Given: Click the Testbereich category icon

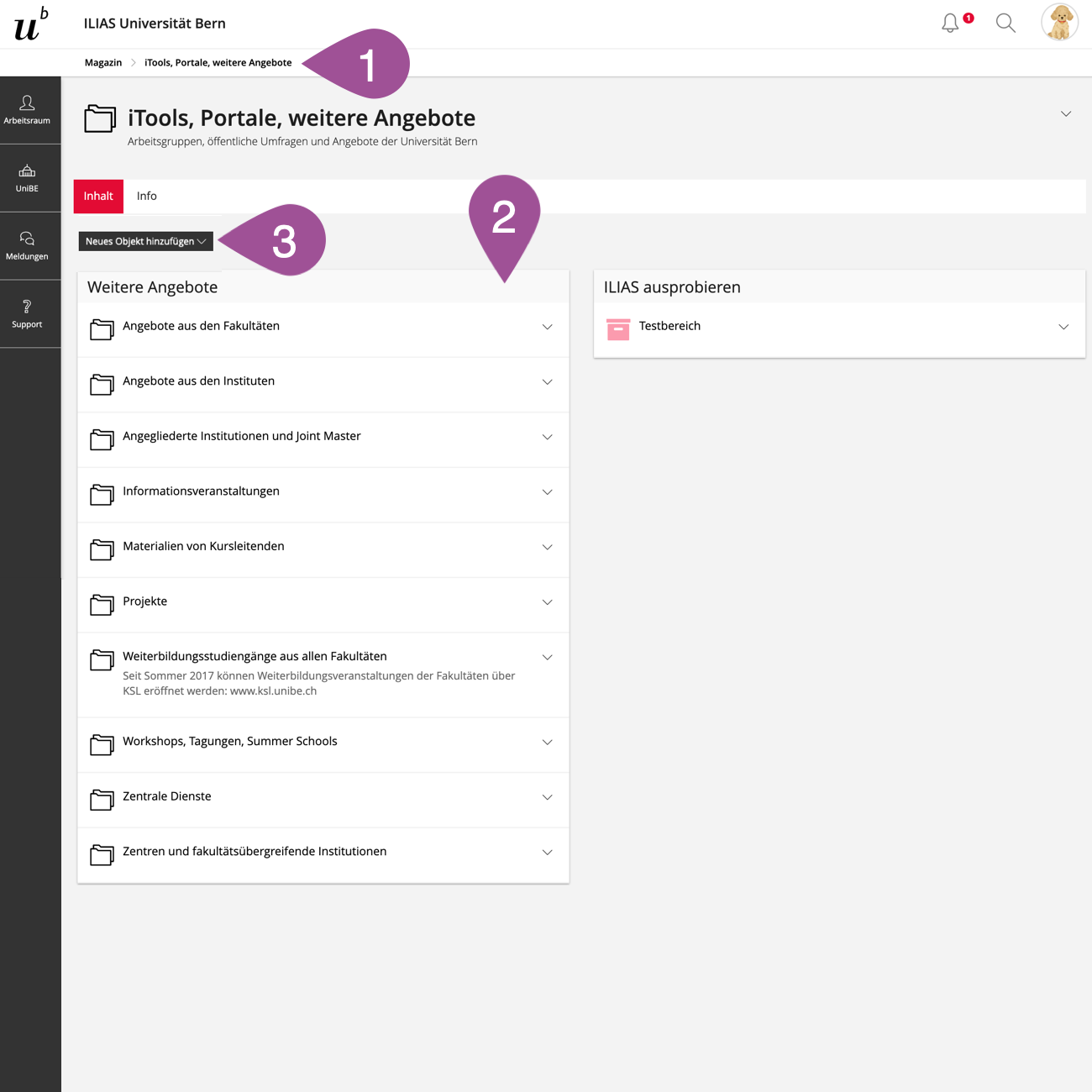Looking at the screenshot, I should [618, 329].
